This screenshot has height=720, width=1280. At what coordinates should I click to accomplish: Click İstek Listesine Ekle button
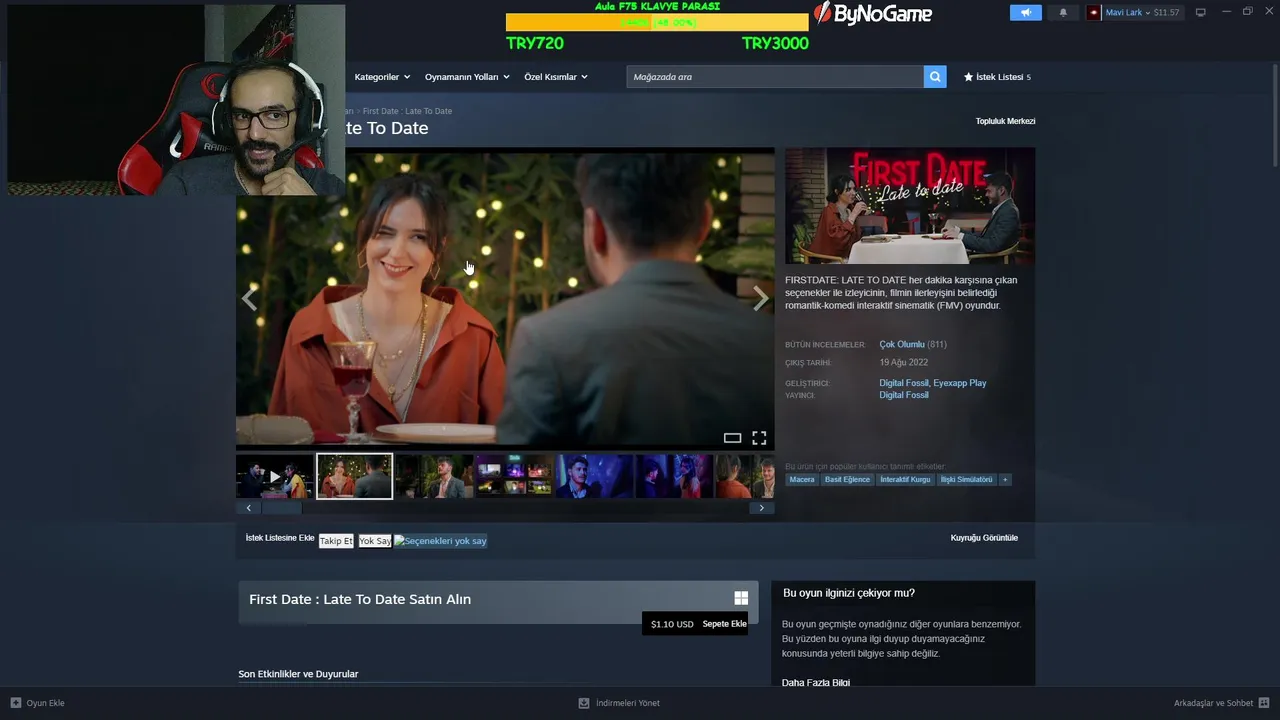pyautogui.click(x=280, y=538)
